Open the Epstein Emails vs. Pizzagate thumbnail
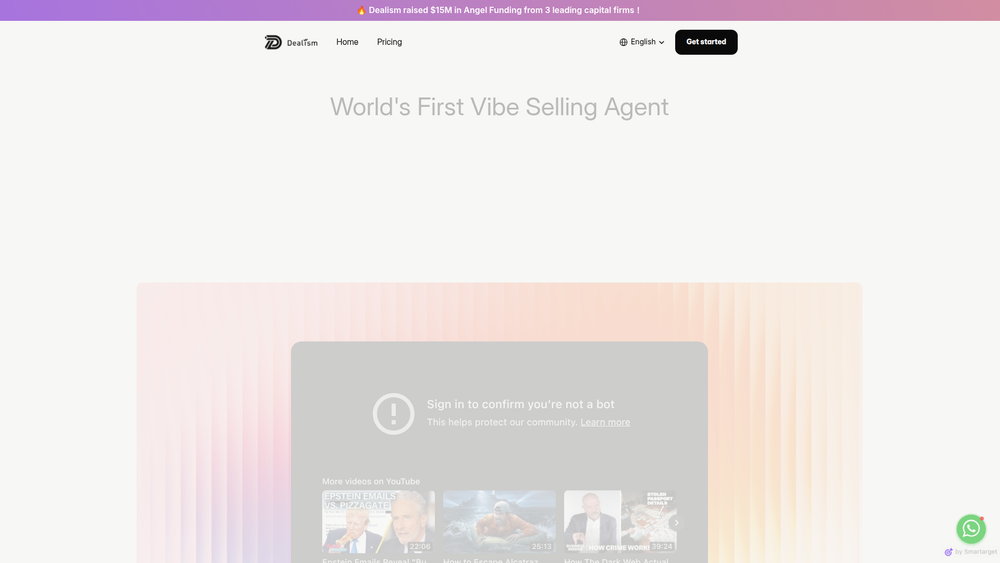The height and width of the screenshot is (563, 1000). click(378, 522)
